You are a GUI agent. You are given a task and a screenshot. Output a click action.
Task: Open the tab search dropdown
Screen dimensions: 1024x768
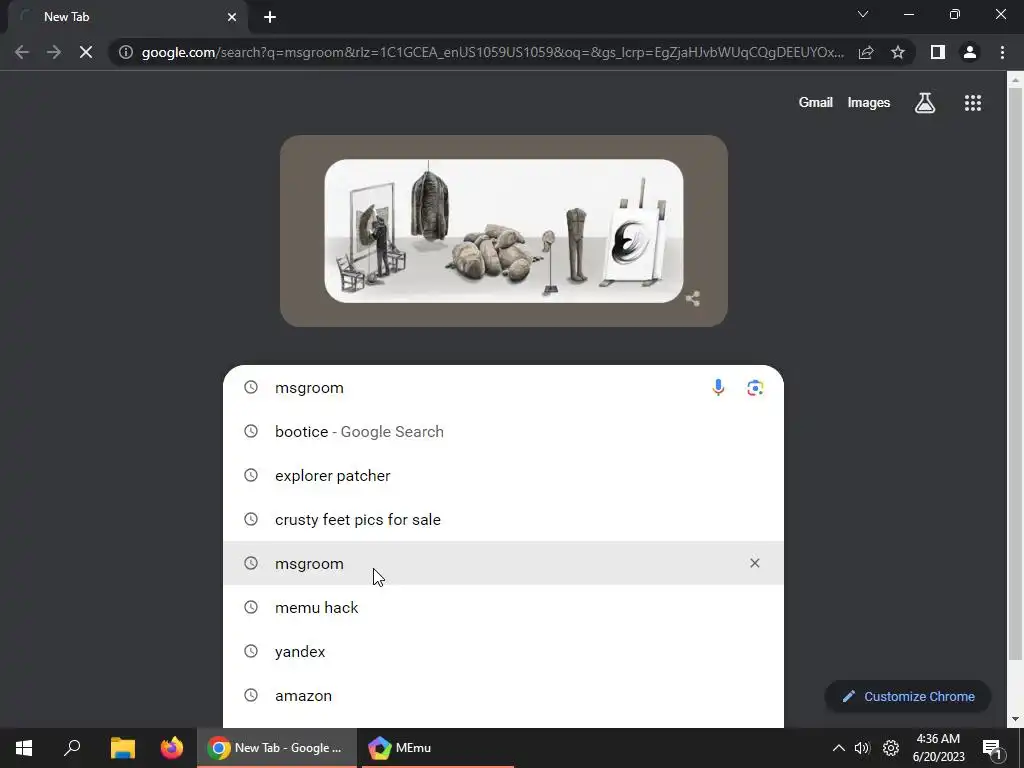pos(863,14)
